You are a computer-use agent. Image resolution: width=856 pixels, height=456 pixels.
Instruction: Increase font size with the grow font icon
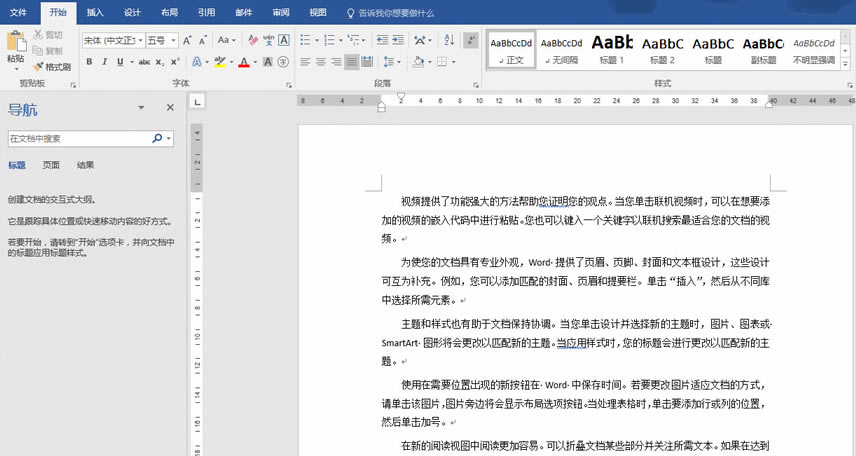tap(187, 40)
